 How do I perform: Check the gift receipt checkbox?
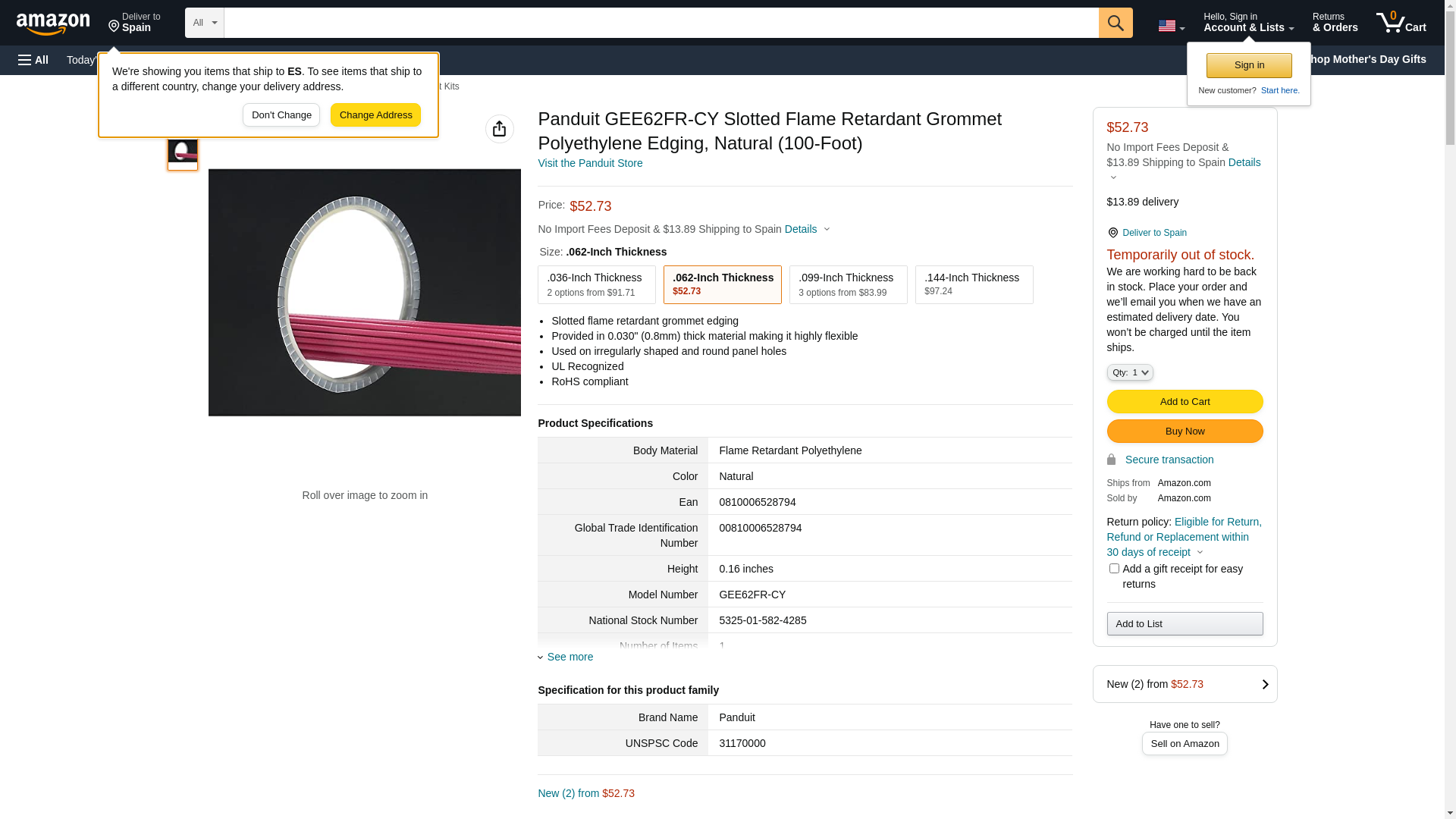point(1113,569)
